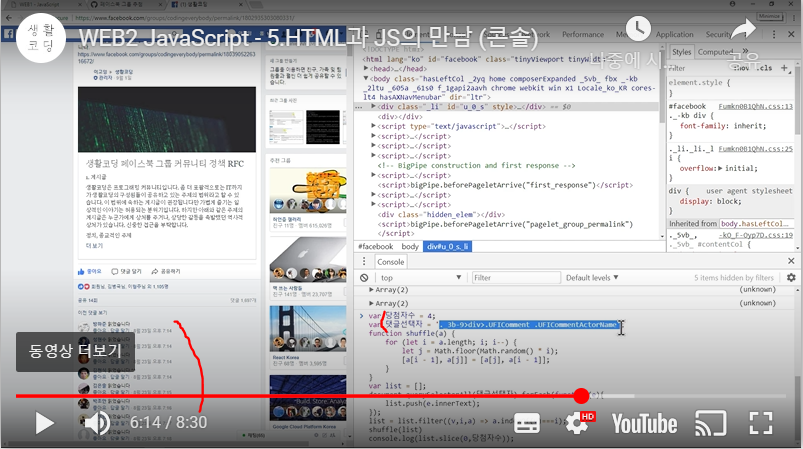Close the console drawer

791,261
